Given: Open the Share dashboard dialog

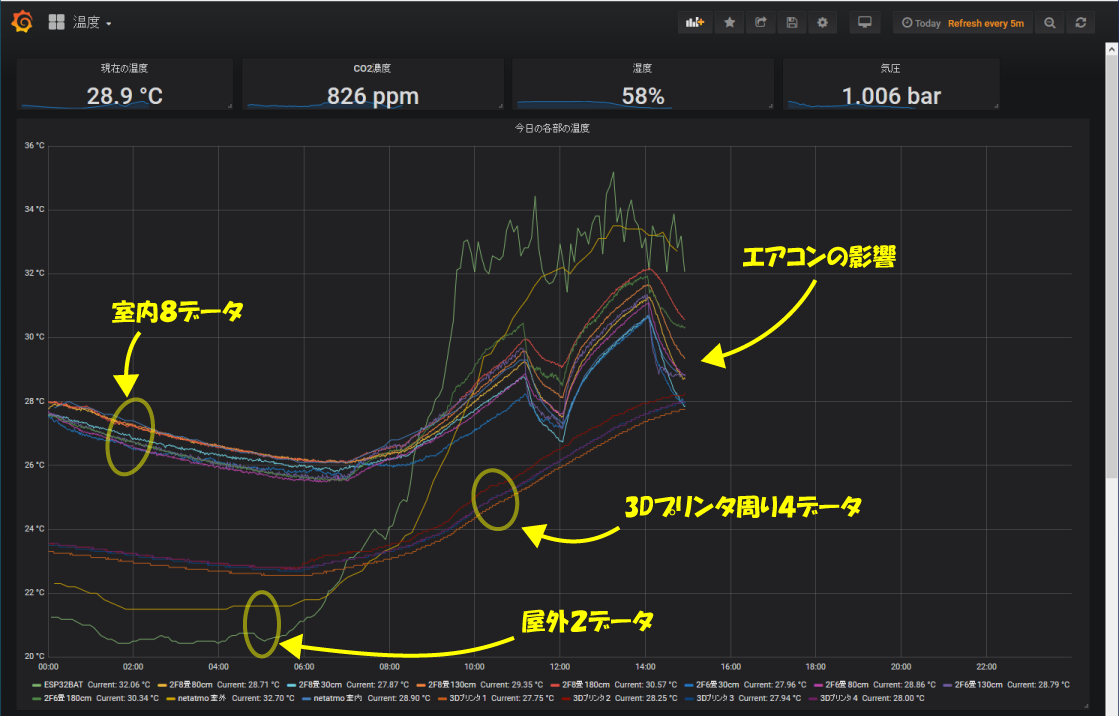Looking at the screenshot, I should coord(761,23).
